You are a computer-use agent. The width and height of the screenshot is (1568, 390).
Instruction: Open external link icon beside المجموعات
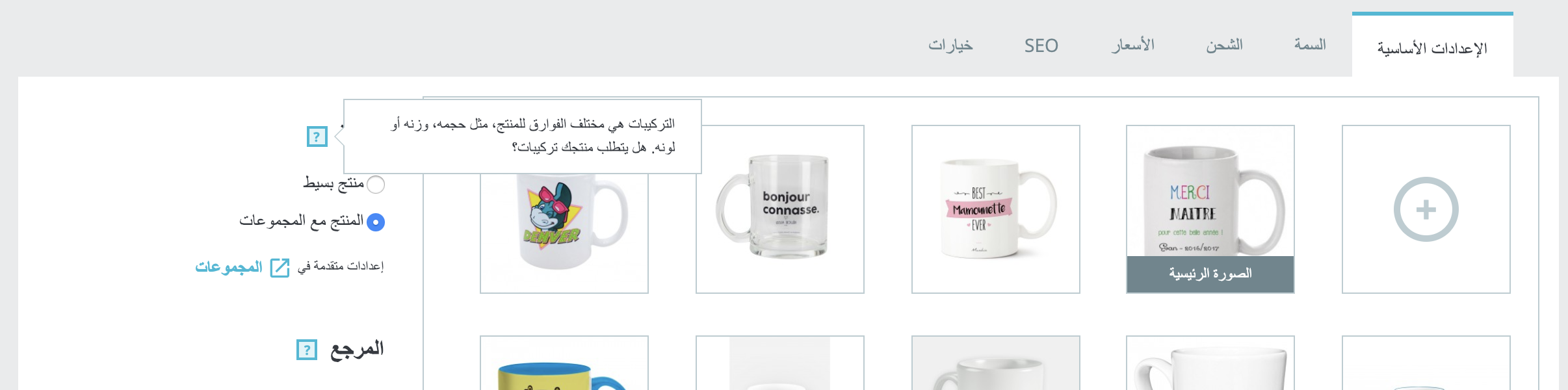280,268
